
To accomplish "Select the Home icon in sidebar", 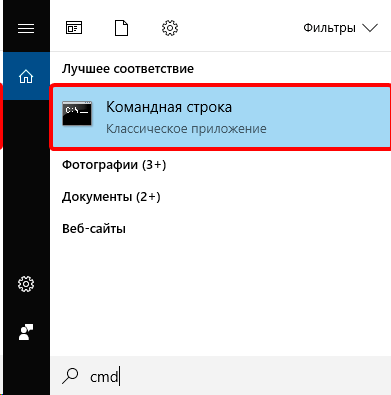I will (x=26, y=76).
